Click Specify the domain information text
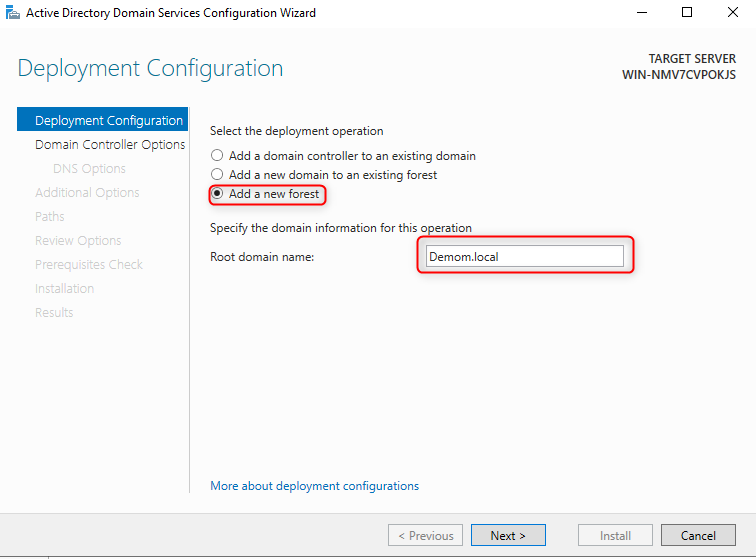This screenshot has width=756, height=559. point(341,228)
